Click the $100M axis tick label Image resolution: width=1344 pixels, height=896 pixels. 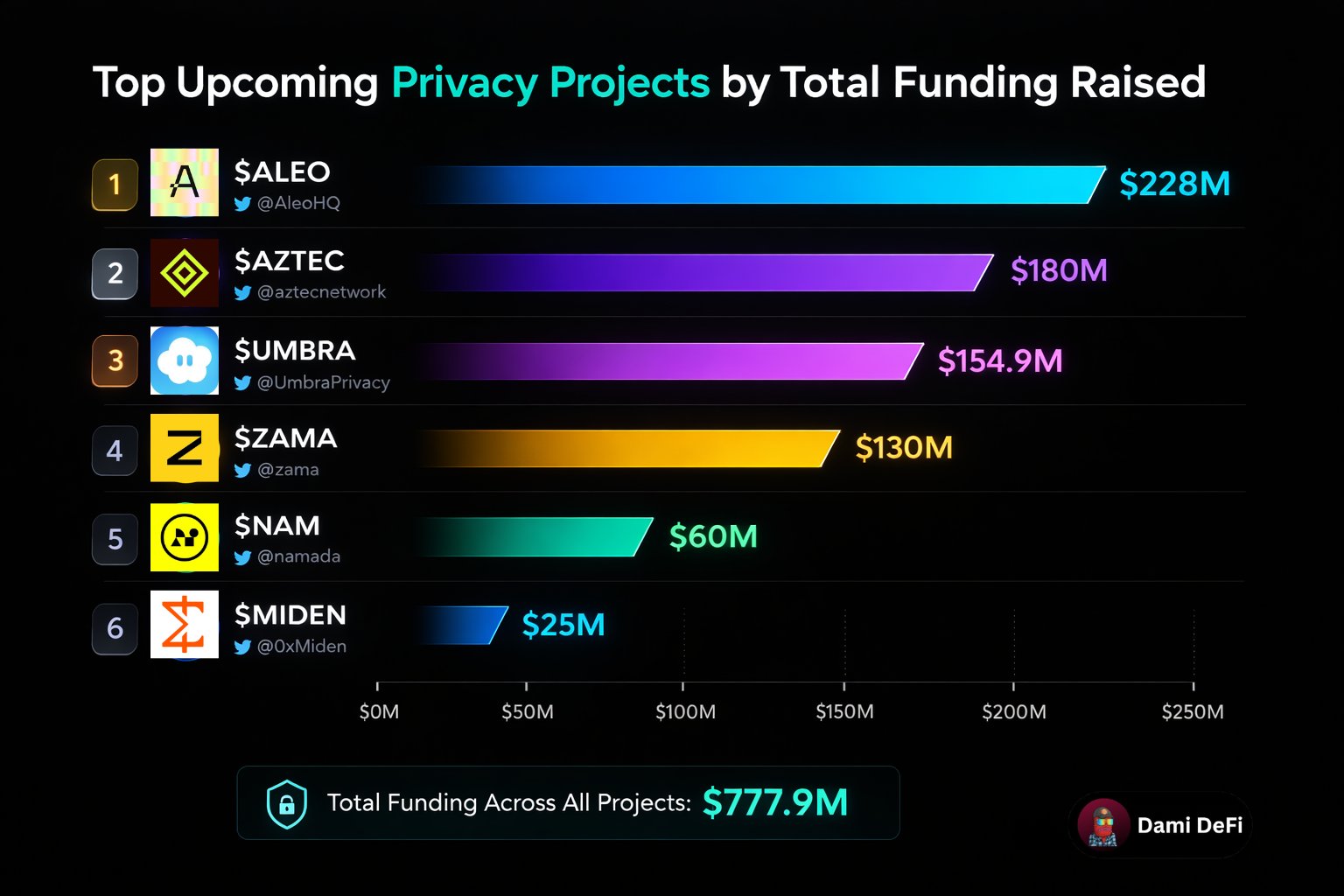point(685,712)
